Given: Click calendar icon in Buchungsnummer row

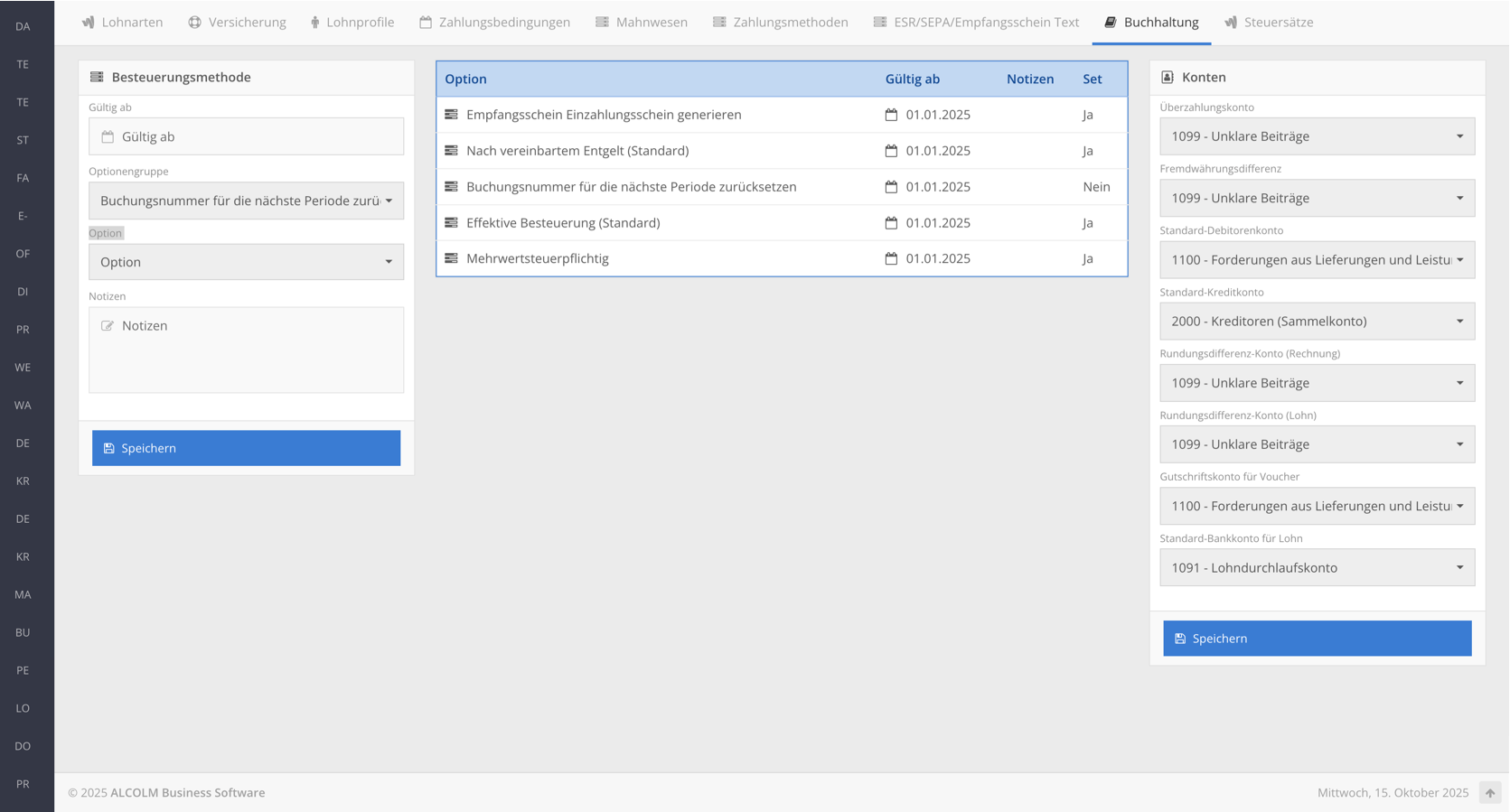Looking at the screenshot, I should [891, 187].
